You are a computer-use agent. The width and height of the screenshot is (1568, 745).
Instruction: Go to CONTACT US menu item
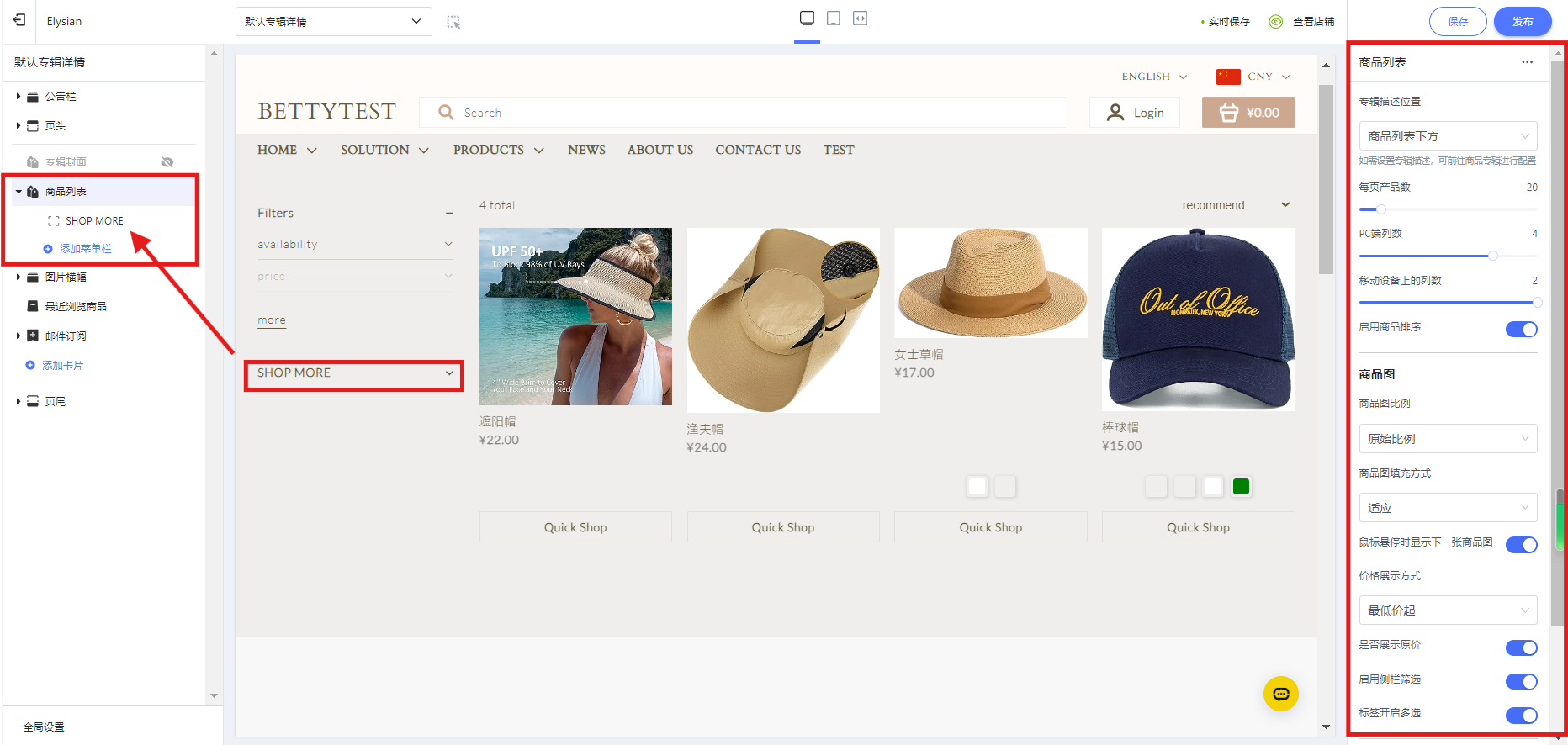[x=758, y=150]
